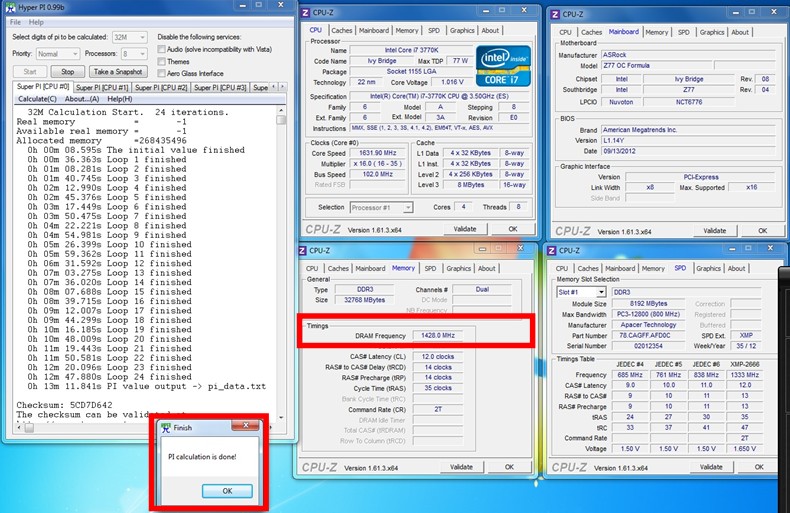The height and width of the screenshot is (513, 790).
Task: Click the Super PI log horizontal scrollbar thumb
Action: 29,428
